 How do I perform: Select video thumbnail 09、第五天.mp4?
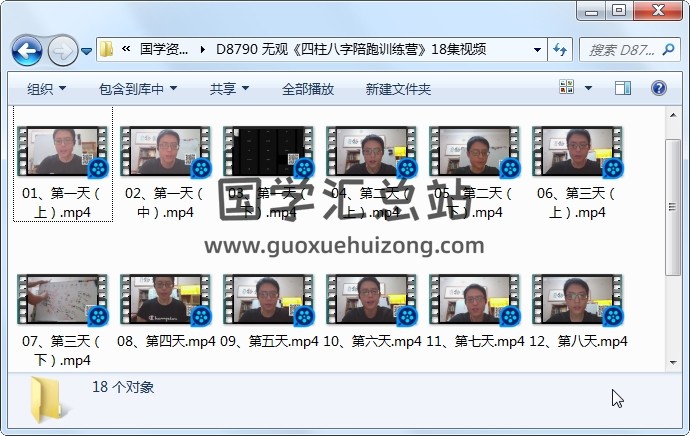click(x=268, y=300)
